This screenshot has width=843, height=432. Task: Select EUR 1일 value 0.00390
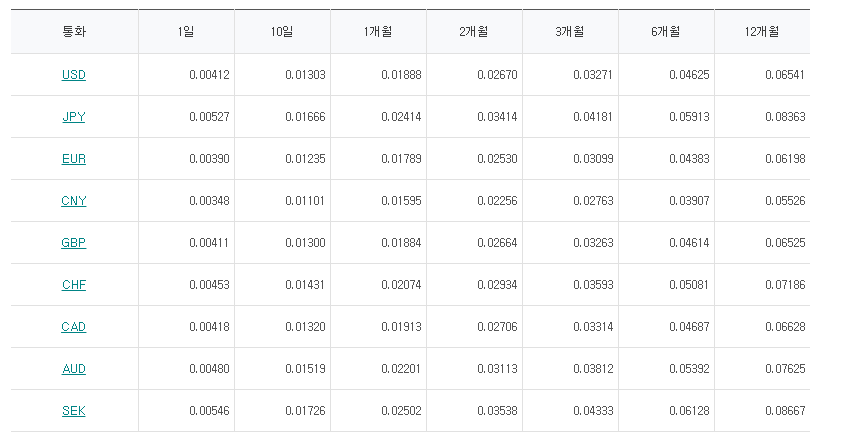[x=209, y=159]
